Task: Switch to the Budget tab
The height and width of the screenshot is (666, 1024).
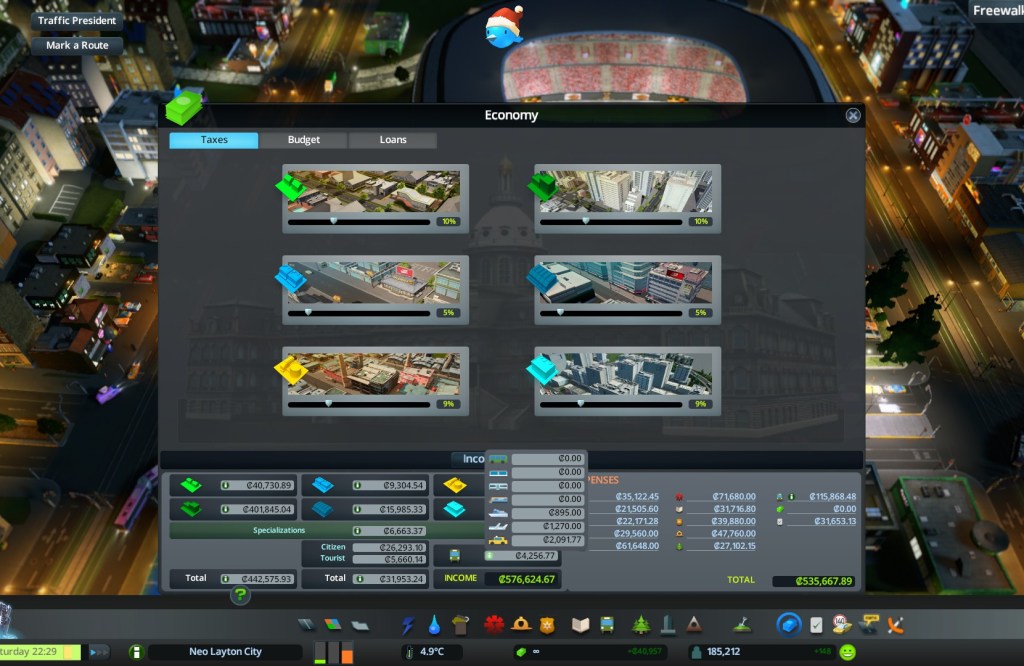Action: [x=304, y=140]
